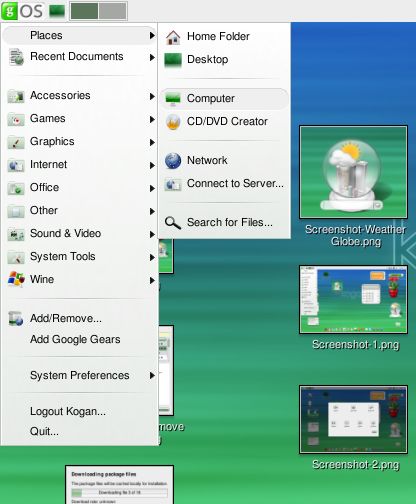Open the gOS main menu logo

click(22, 11)
